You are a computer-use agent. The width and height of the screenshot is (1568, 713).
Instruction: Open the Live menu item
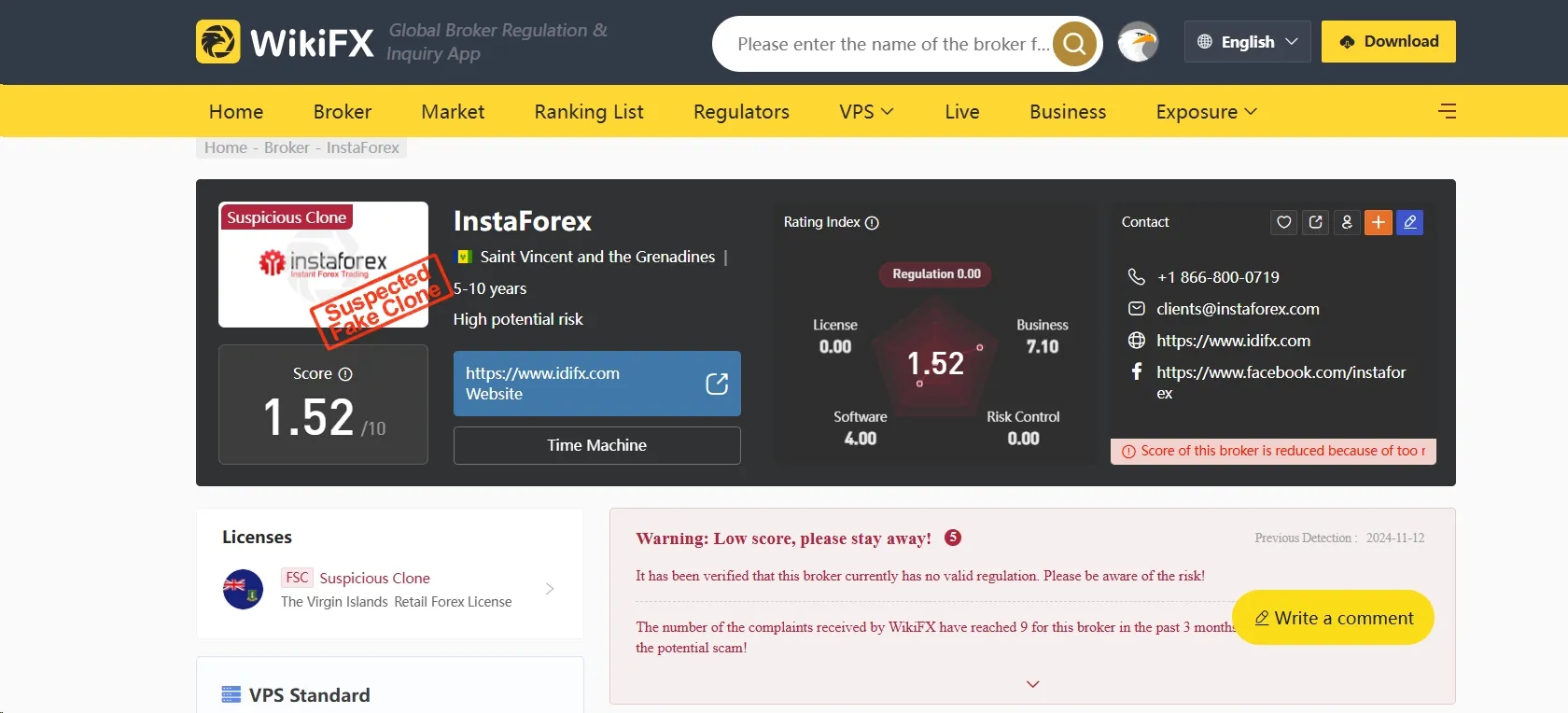(962, 112)
